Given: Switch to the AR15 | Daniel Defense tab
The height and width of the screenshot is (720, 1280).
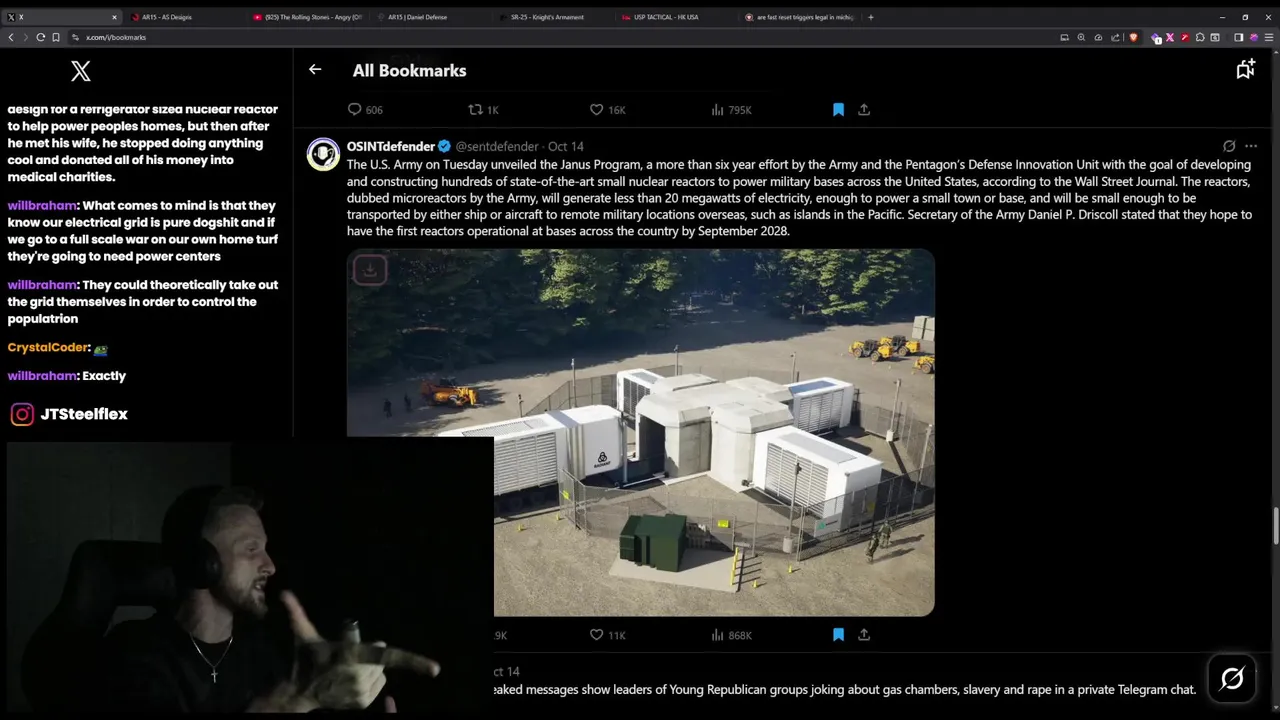Looking at the screenshot, I should pyautogui.click(x=427, y=17).
